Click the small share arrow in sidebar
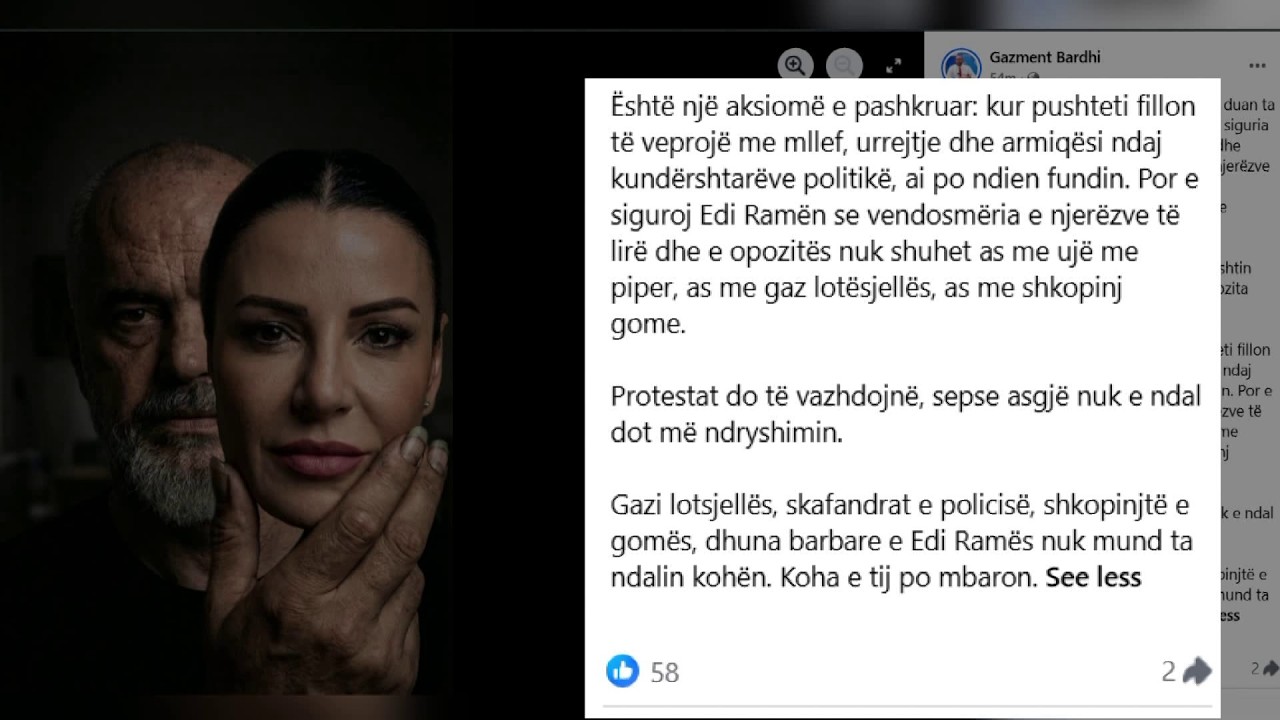This screenshot has height=720, width=1280. [1271, 669]
